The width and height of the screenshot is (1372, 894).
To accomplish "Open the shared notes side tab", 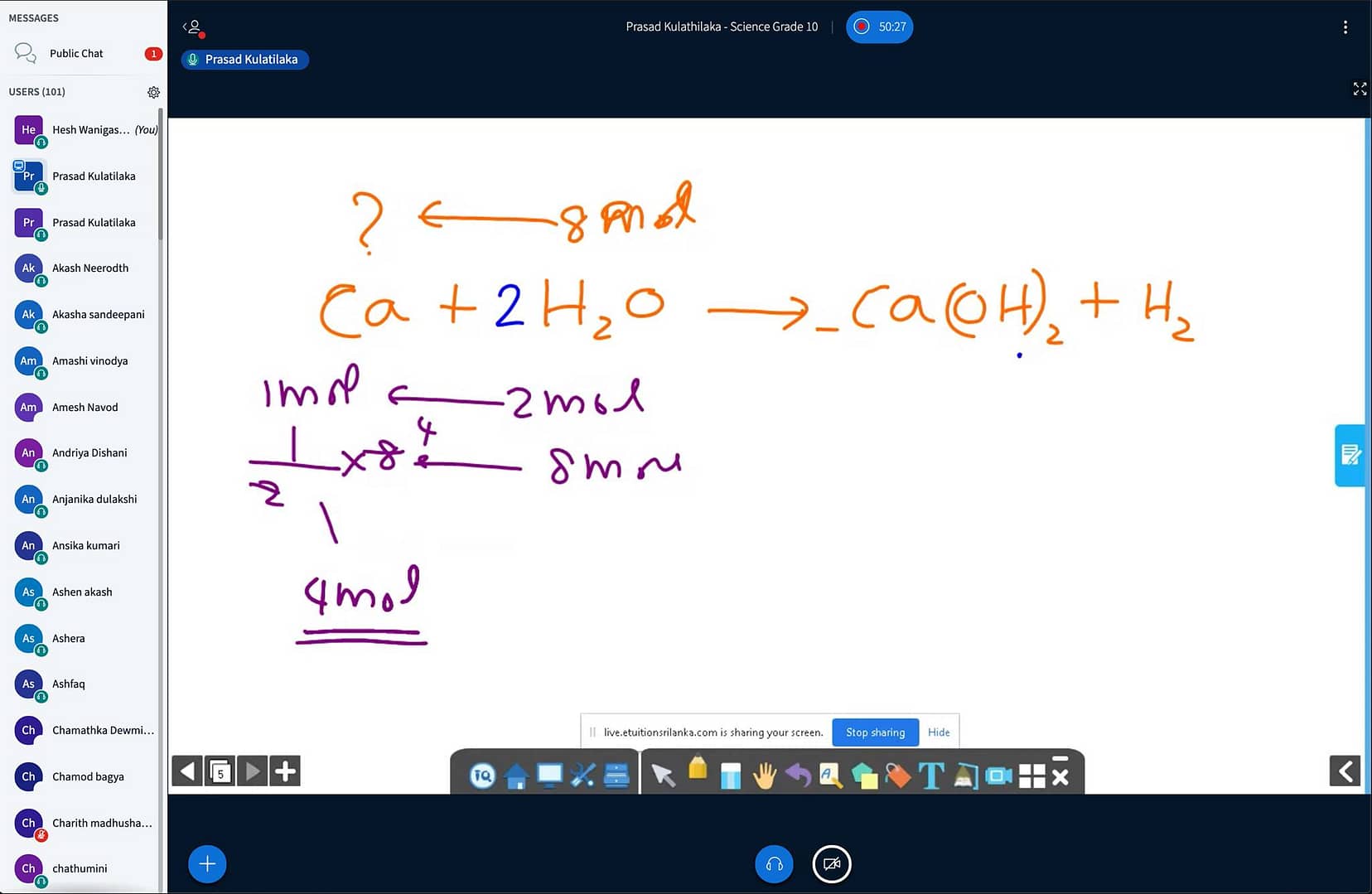I will coord(1350,455).
